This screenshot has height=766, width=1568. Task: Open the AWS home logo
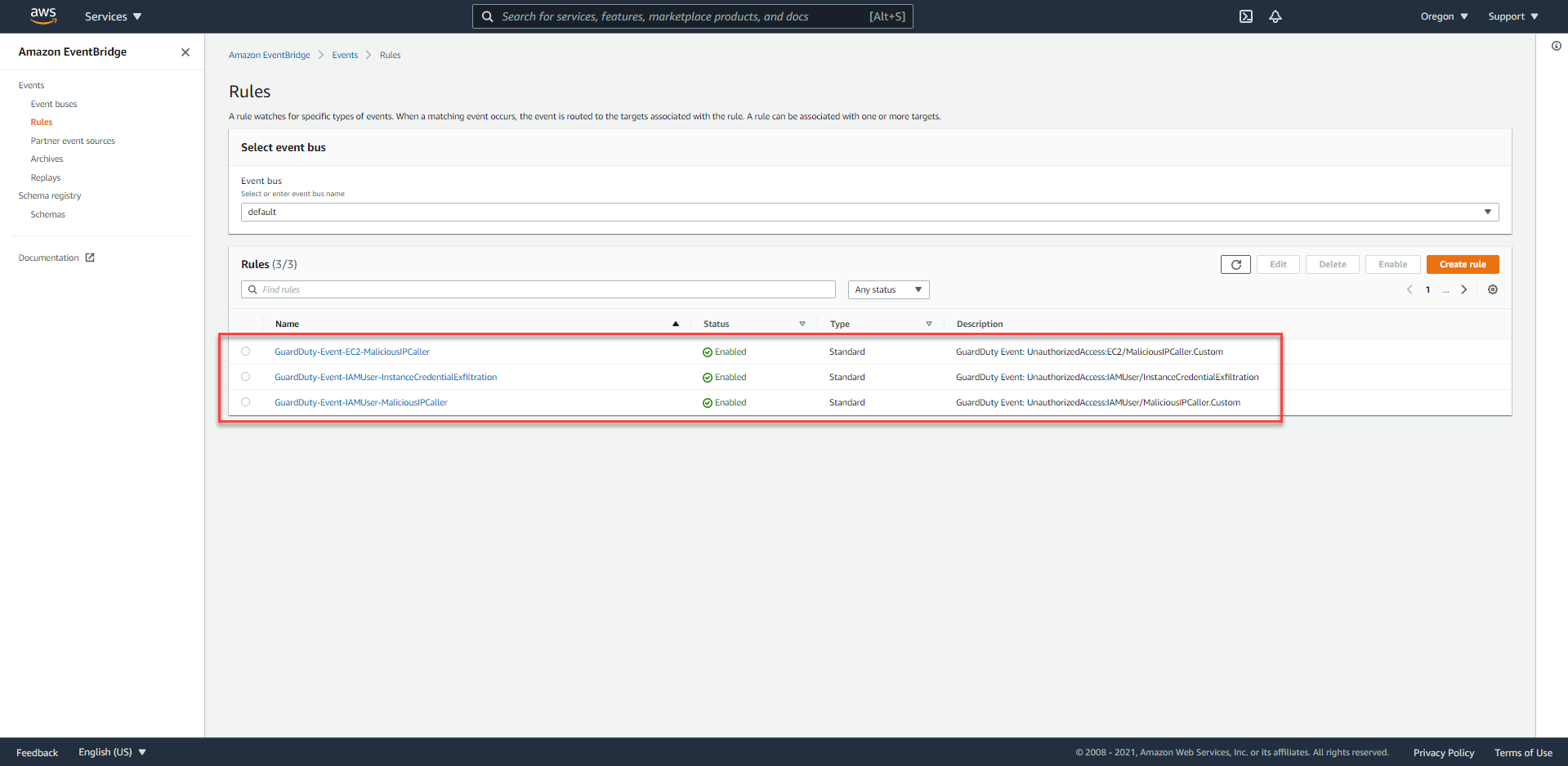(42, 15)
